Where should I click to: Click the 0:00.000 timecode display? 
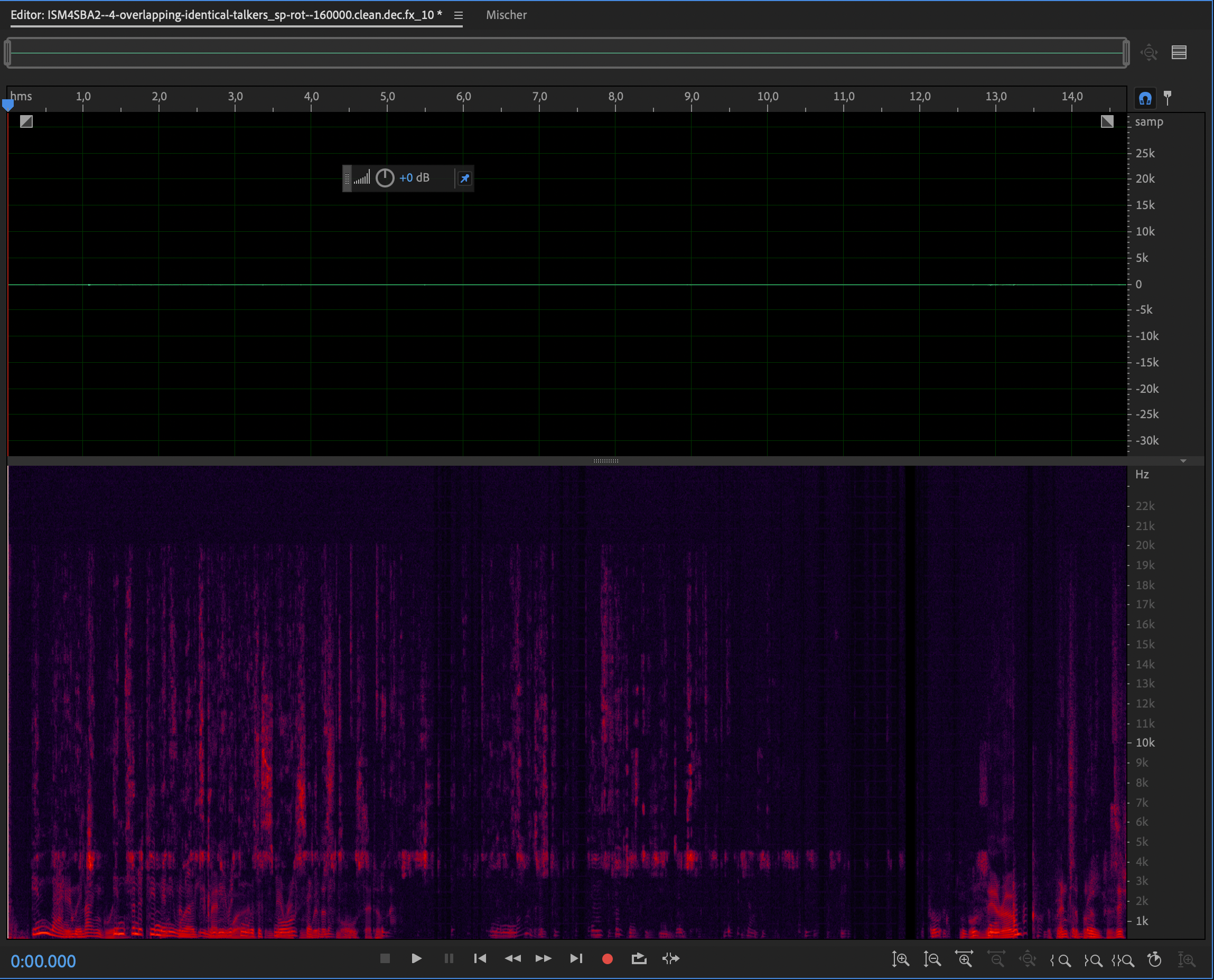(43, 961)
